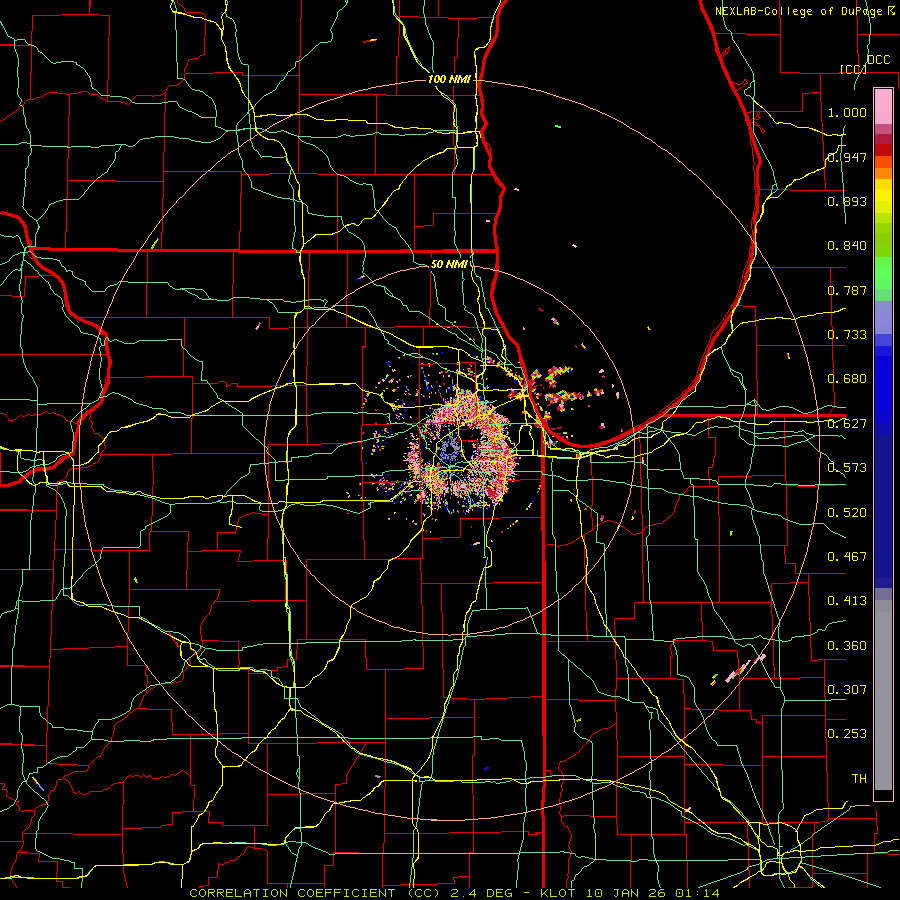Click the 50 NMI range ring label
The height and width of the screenshot is (900, 900).
click(x=449, y=264)
